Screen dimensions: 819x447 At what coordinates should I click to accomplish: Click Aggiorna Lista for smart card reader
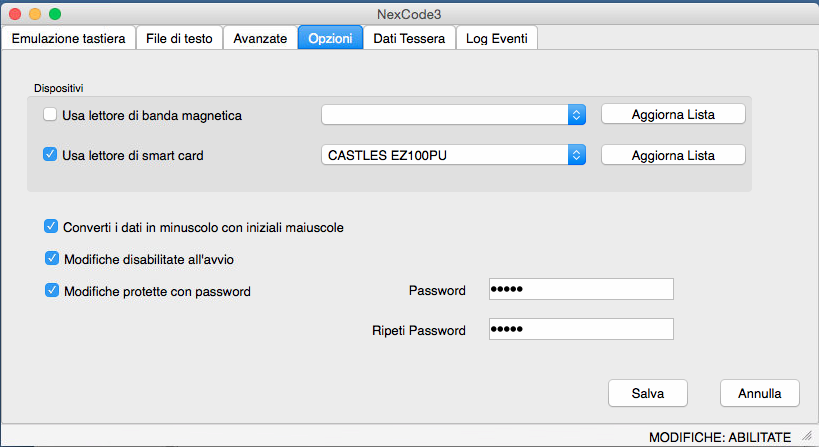click(x=673, y=155)
